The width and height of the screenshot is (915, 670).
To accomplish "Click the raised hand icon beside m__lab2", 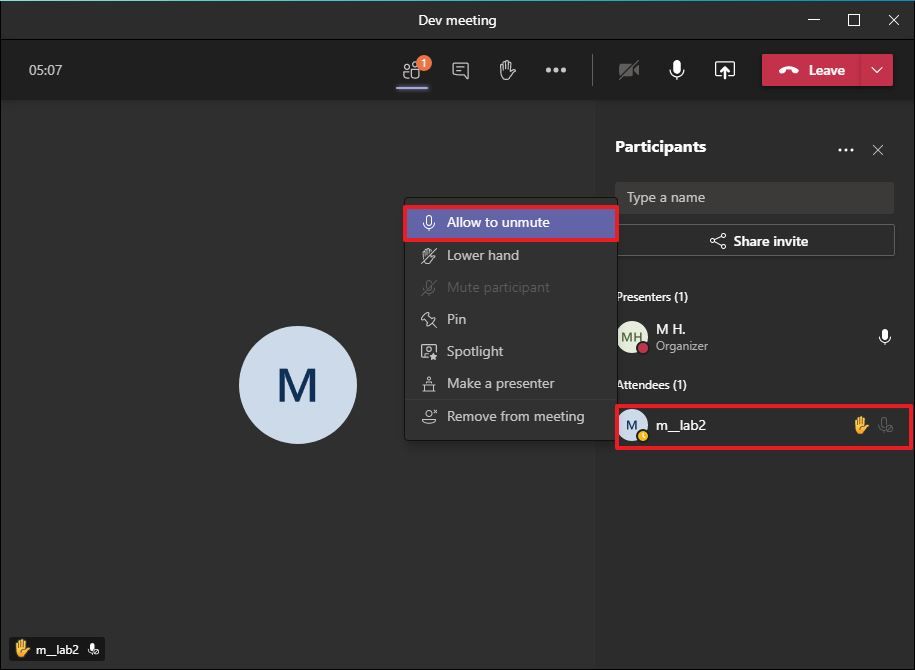I will 860,425.
